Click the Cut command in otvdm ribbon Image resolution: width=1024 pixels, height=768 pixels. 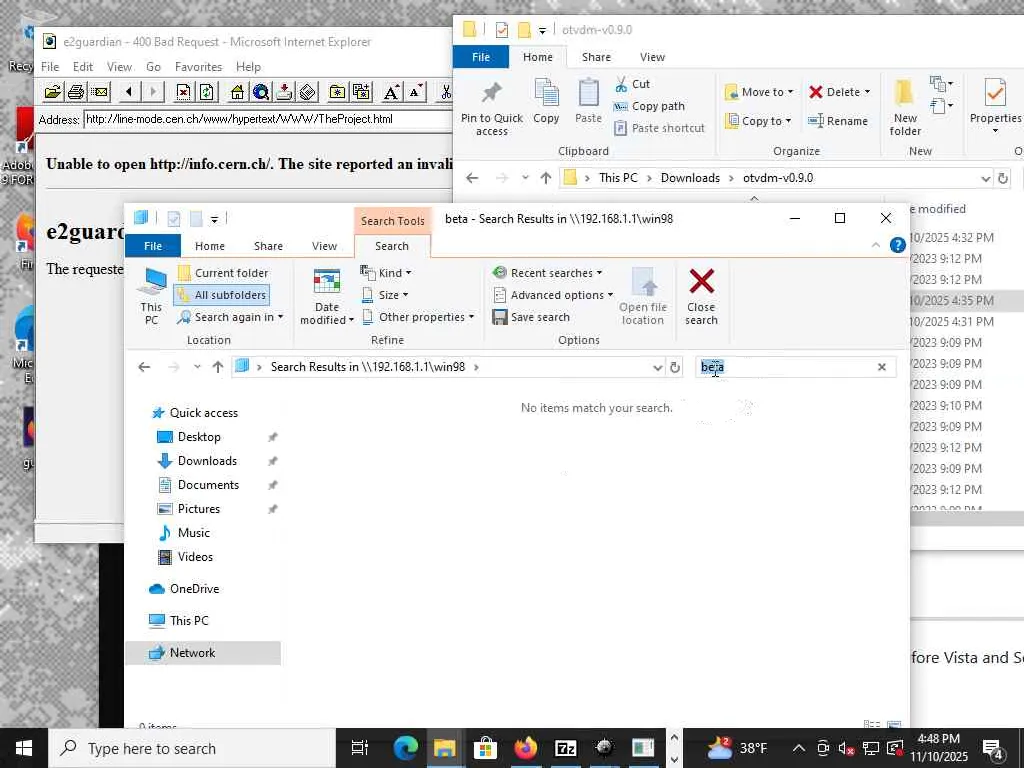[x=632, y=84]
